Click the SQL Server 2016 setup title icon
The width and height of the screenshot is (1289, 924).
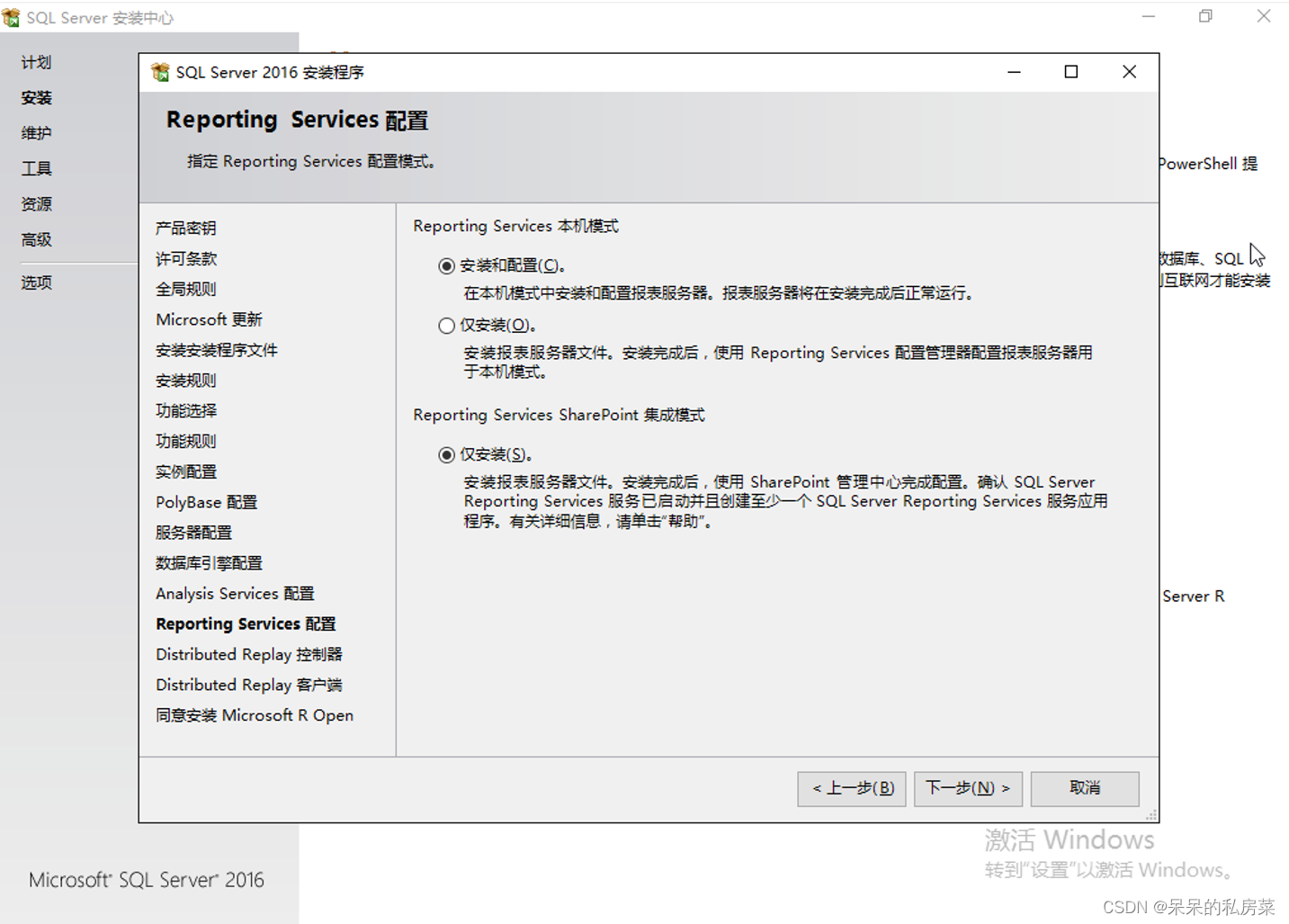point(160,72)
